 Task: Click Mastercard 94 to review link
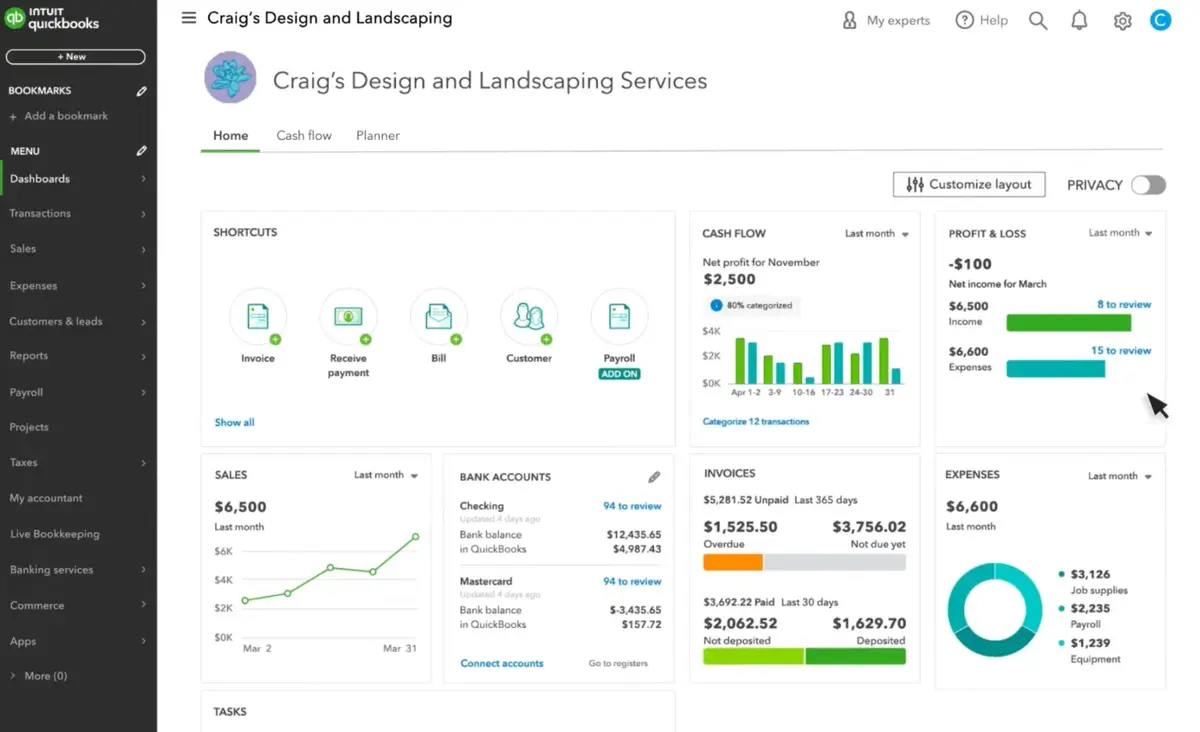pos(632,581)
